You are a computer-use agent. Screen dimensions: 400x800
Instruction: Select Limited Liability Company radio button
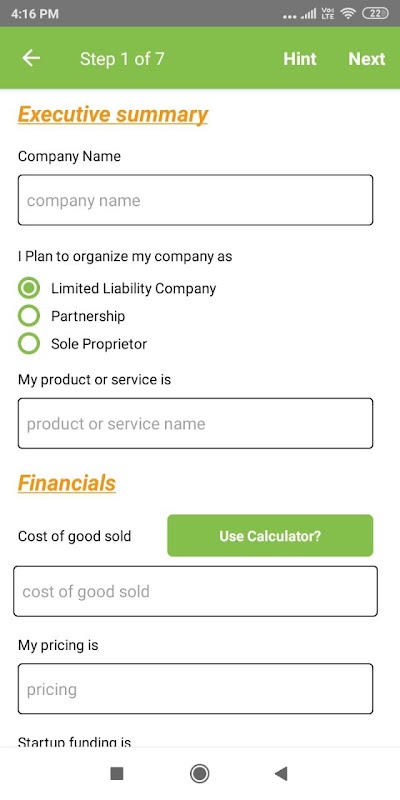(x=29, y=288)
